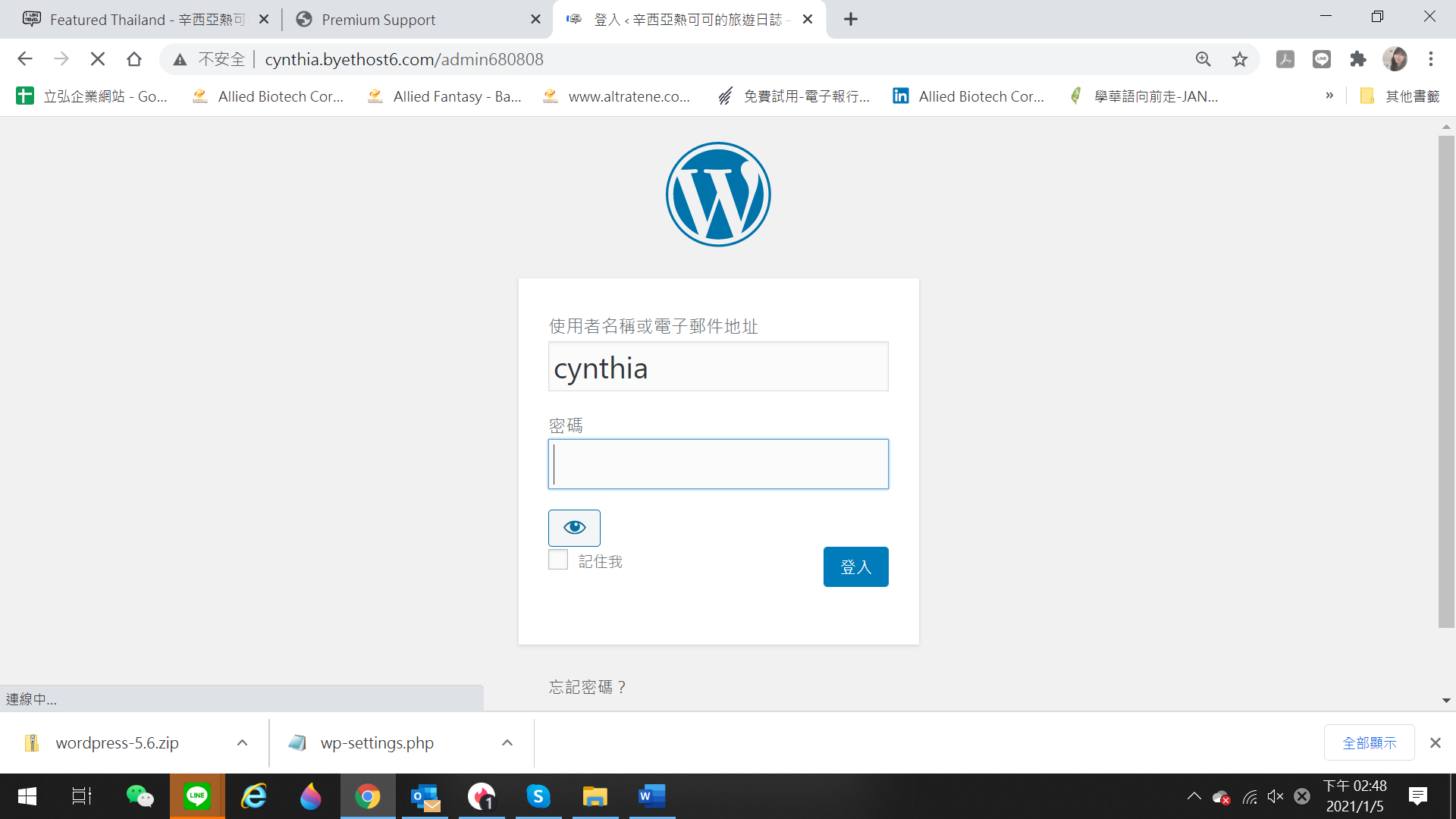Open File Explorer from taskbar

point(595,796)
